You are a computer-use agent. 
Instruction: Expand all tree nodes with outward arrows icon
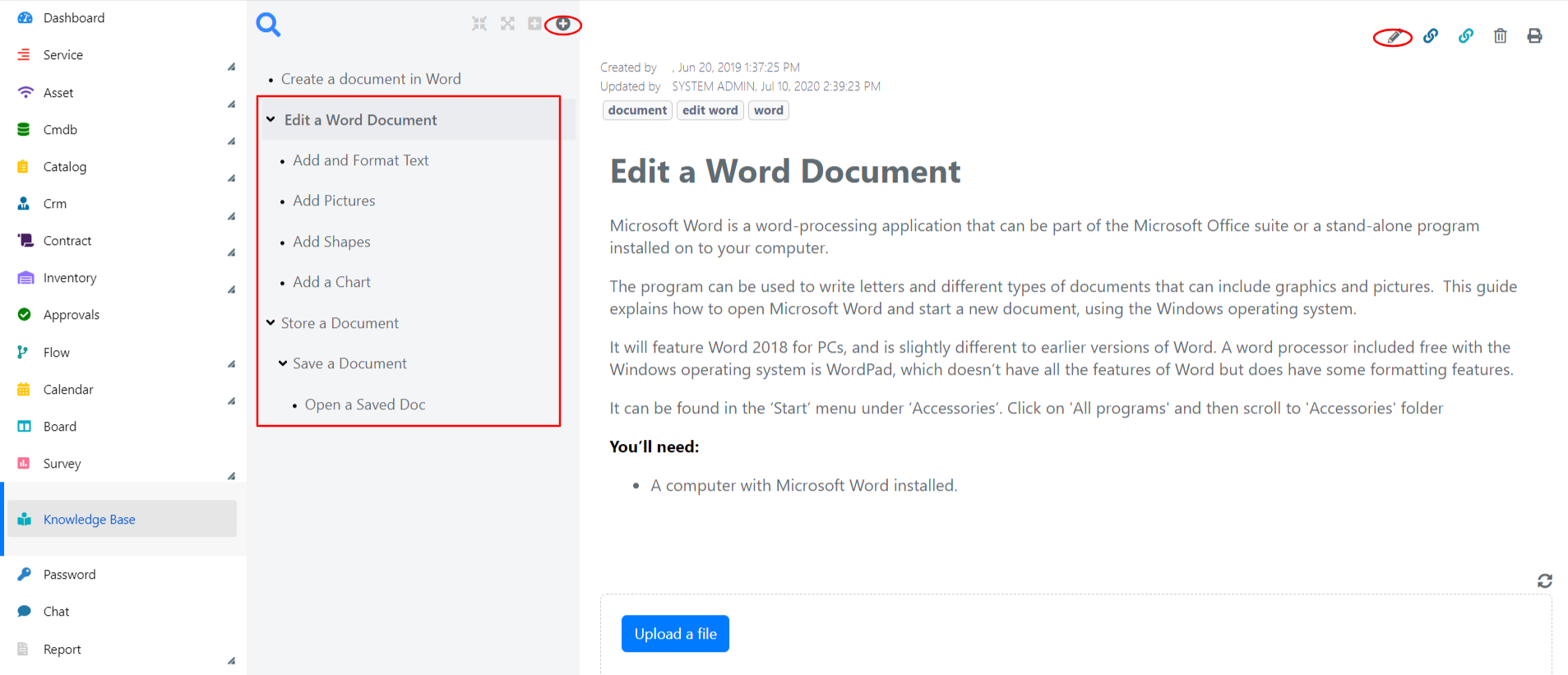click(x=507, y=24)
